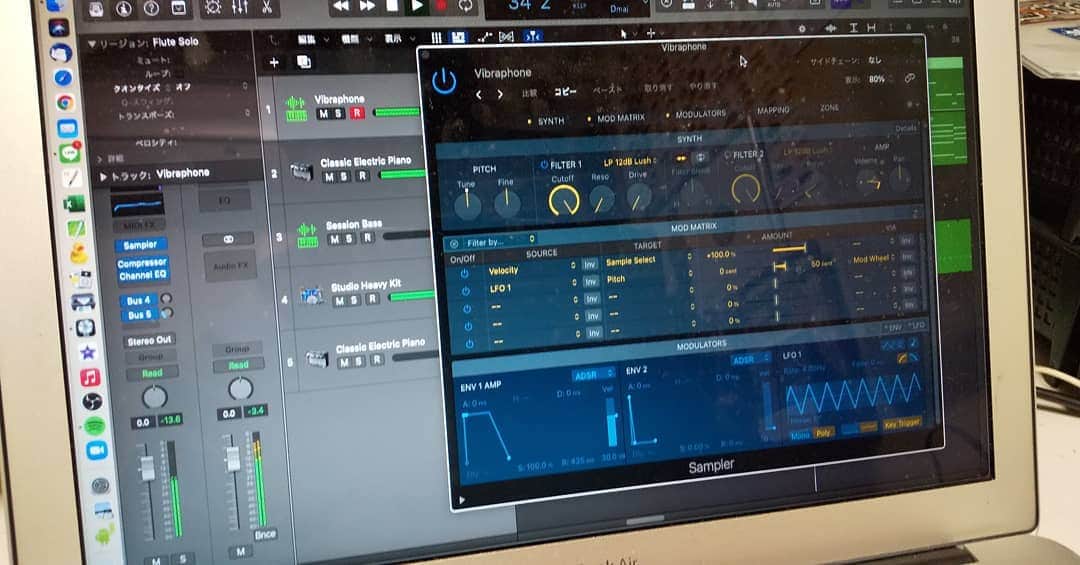Toggle Filter 1 power button
1080x565 pixels.
(x=544, y=165)
